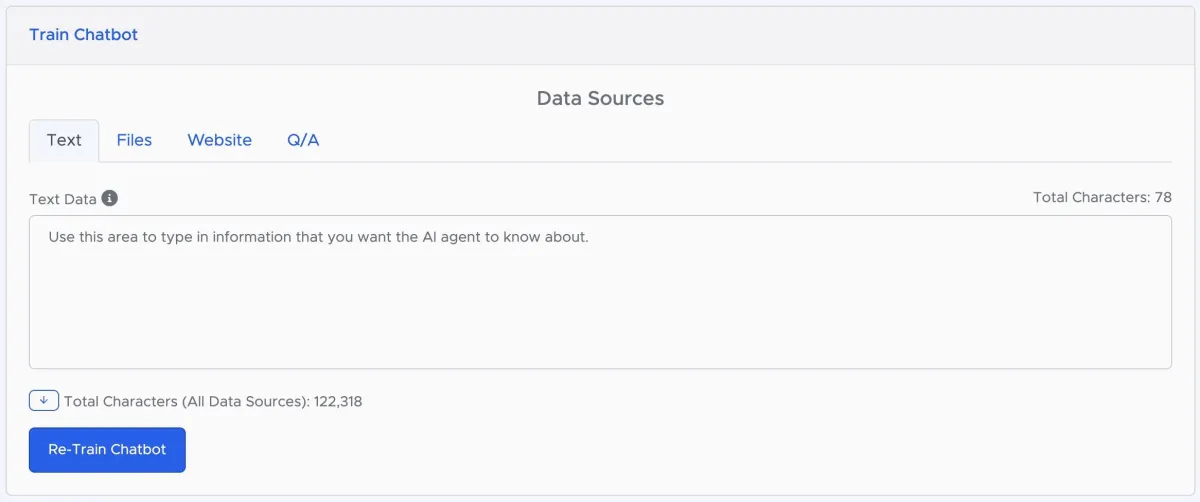This screenshot has width=1200, height=502.
Task: Open the Files data source tab
Action: (x=134, y=141)
